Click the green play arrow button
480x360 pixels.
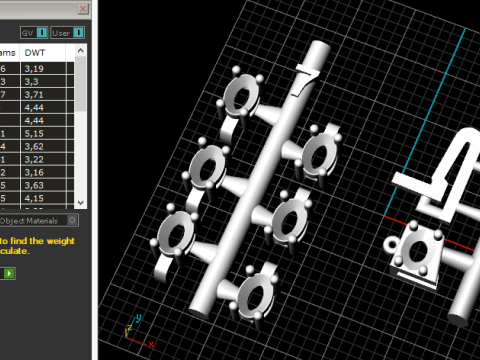pos(9,274)
